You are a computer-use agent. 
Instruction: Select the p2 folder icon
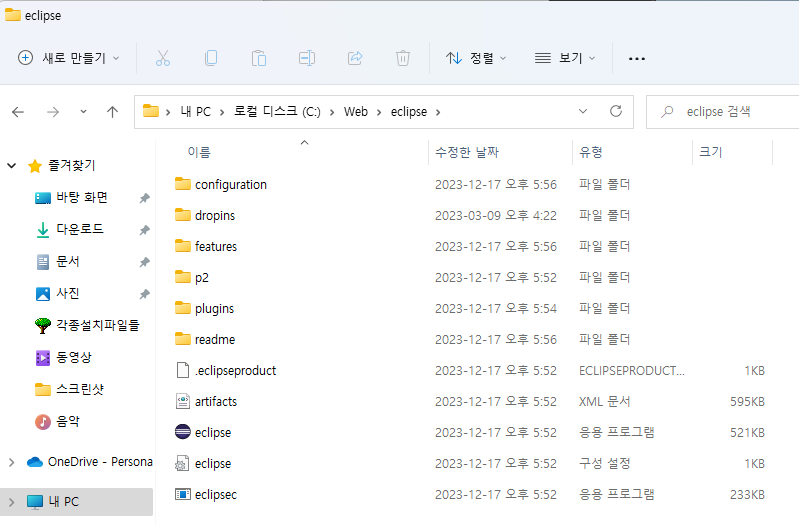(x=182, y=277)
